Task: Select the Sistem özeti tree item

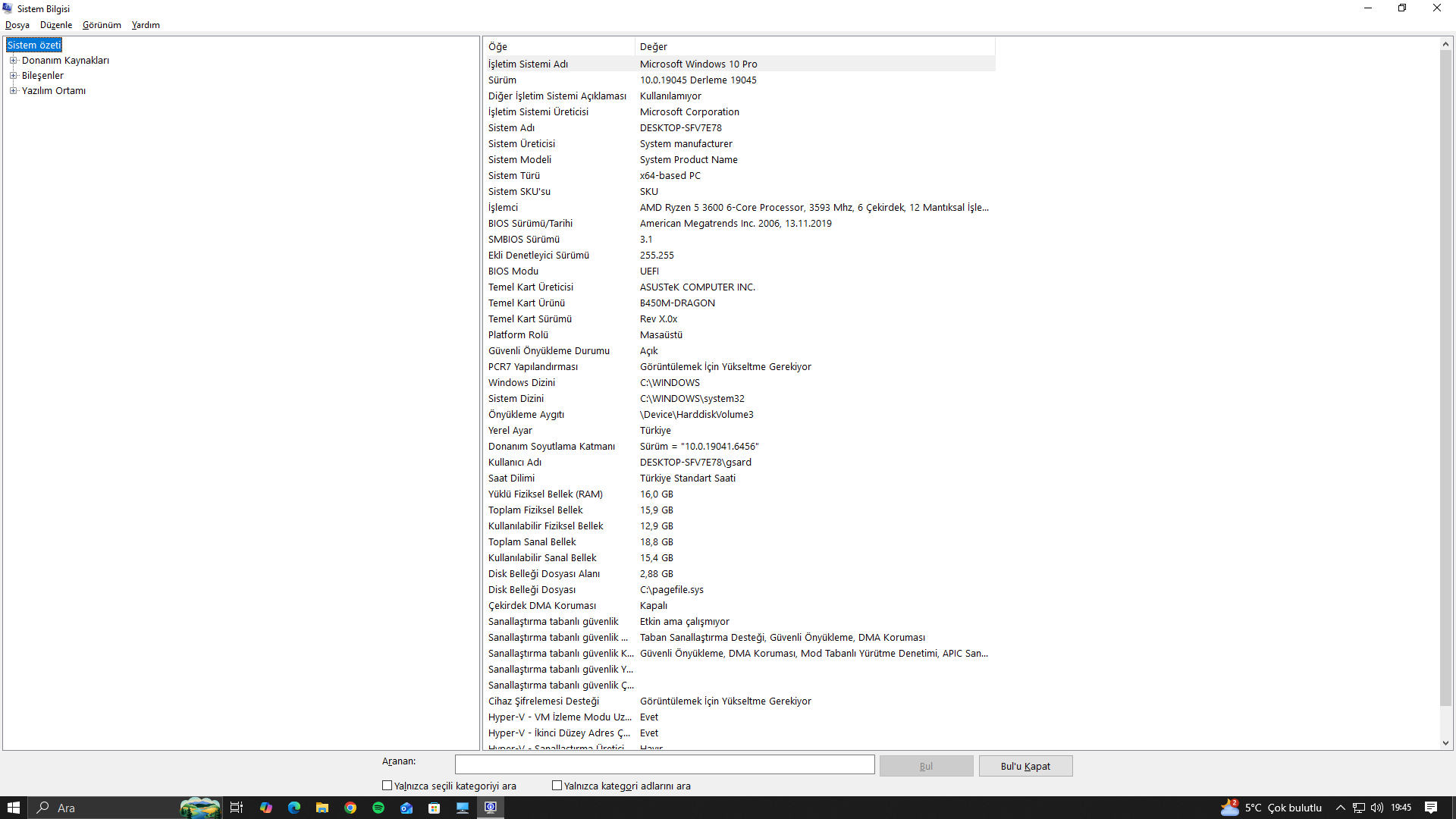Action: coord(34,45)
